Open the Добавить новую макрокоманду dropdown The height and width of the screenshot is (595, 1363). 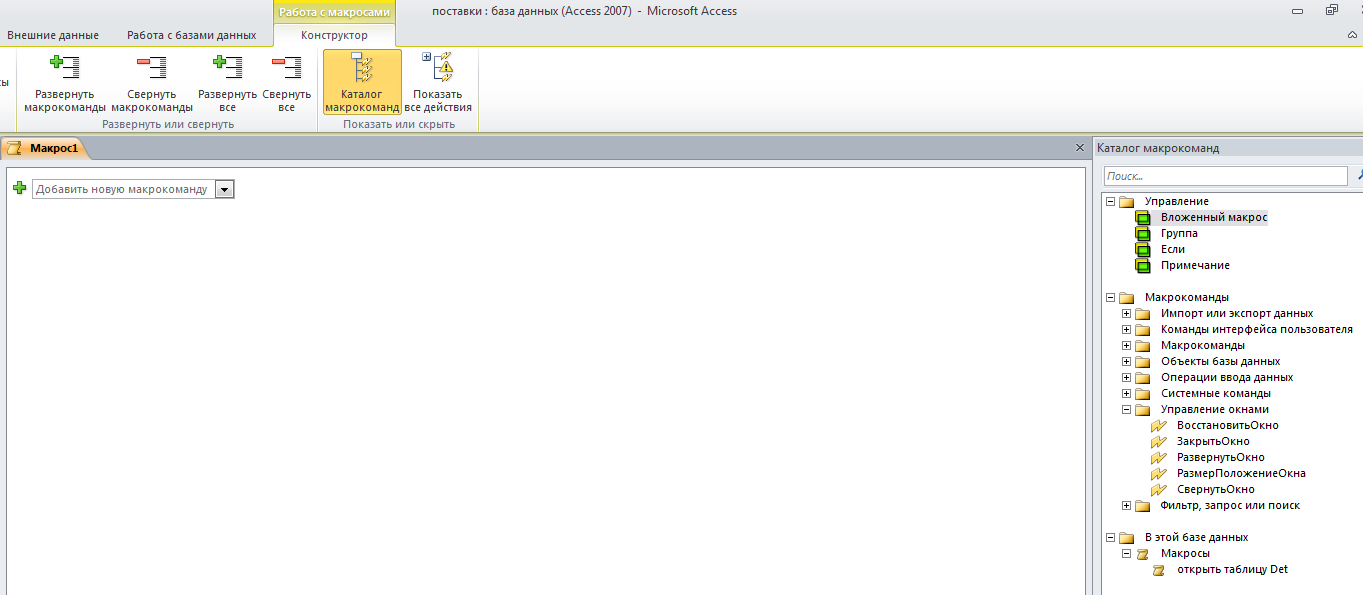tap(225, 189)
